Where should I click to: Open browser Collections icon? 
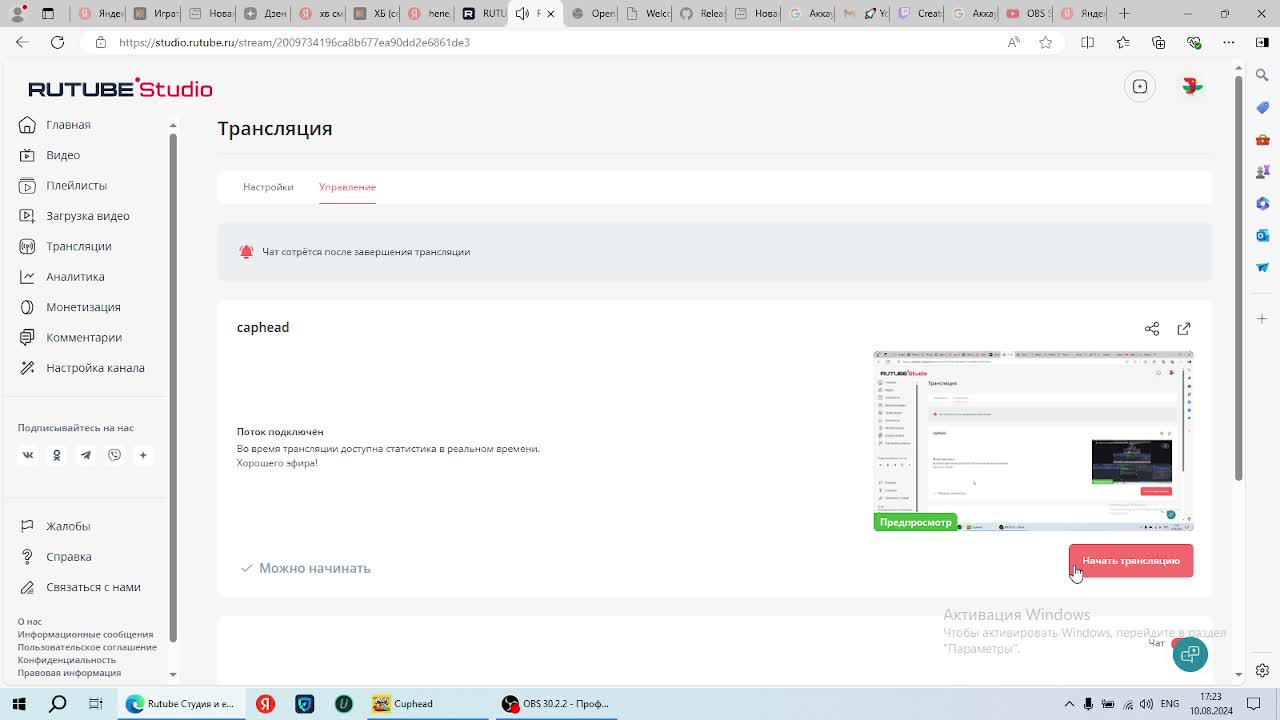pyautogui.click(x=1158, y=42)
